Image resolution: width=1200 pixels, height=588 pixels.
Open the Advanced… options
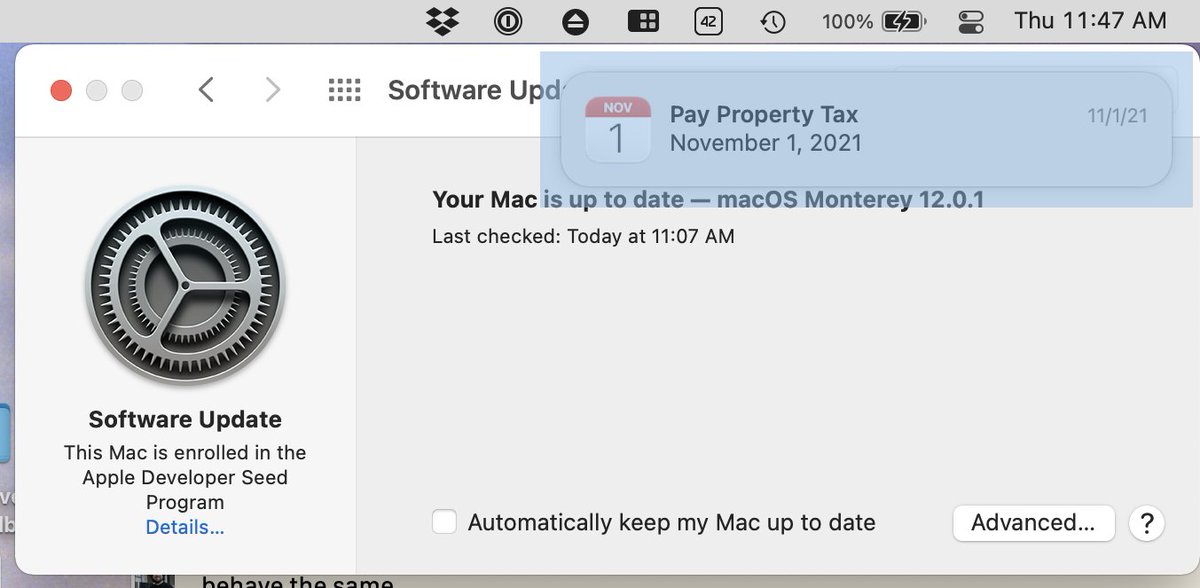click(x=1034, y=522)
